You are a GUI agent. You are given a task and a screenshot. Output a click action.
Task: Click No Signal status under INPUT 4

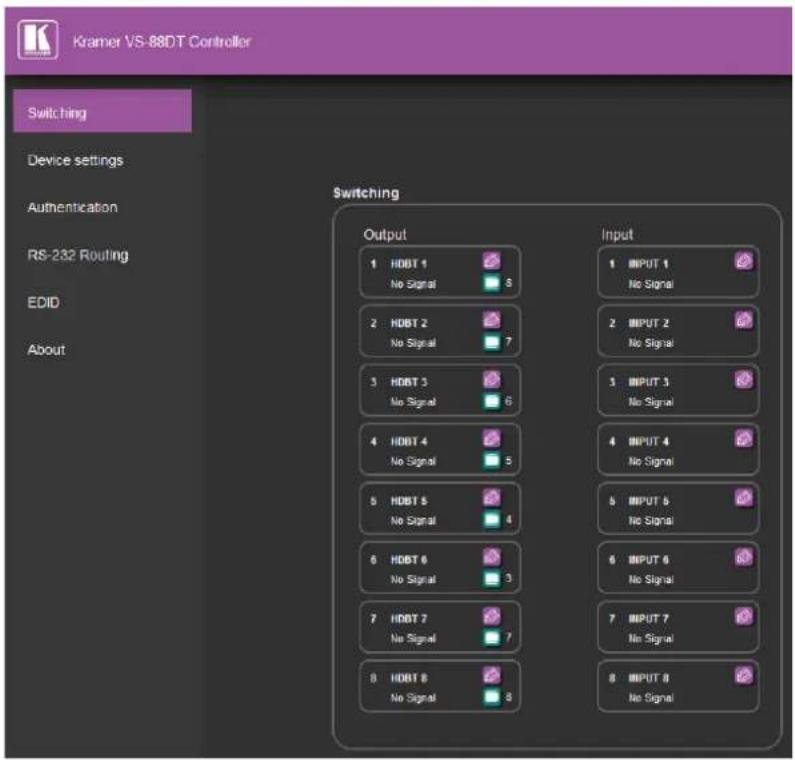pyautogui.click(x=651, y=461)
